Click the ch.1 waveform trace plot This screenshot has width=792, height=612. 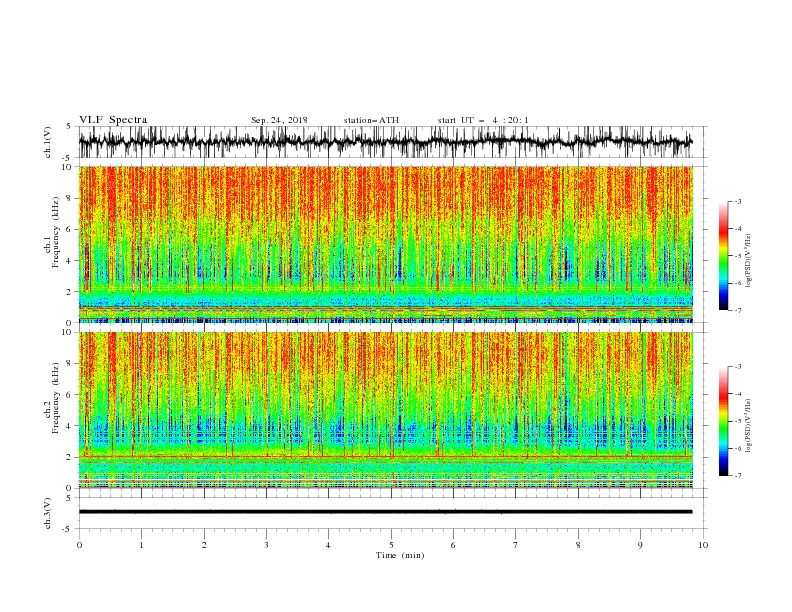pos(385,142)
